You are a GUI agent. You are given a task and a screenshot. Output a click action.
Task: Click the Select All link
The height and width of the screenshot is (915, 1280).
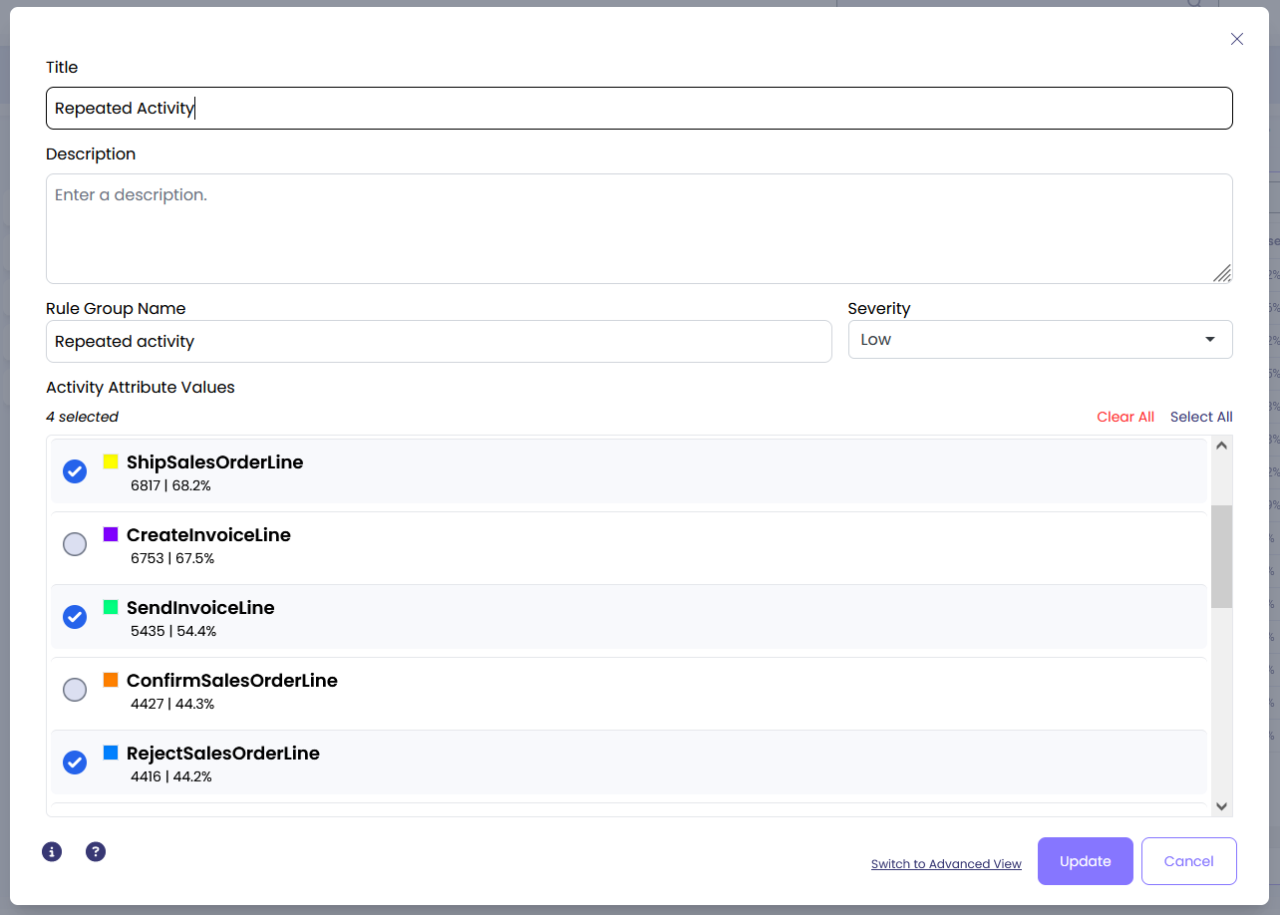(x=1201, y=417)
